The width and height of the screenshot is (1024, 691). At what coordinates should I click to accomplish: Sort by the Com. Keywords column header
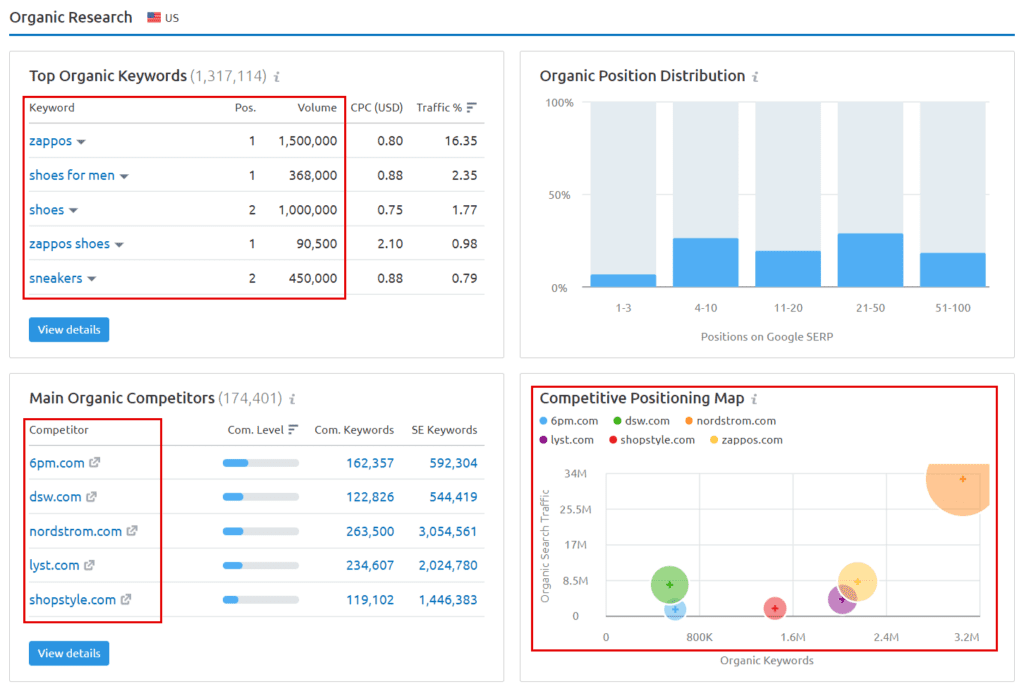point(354,430)
